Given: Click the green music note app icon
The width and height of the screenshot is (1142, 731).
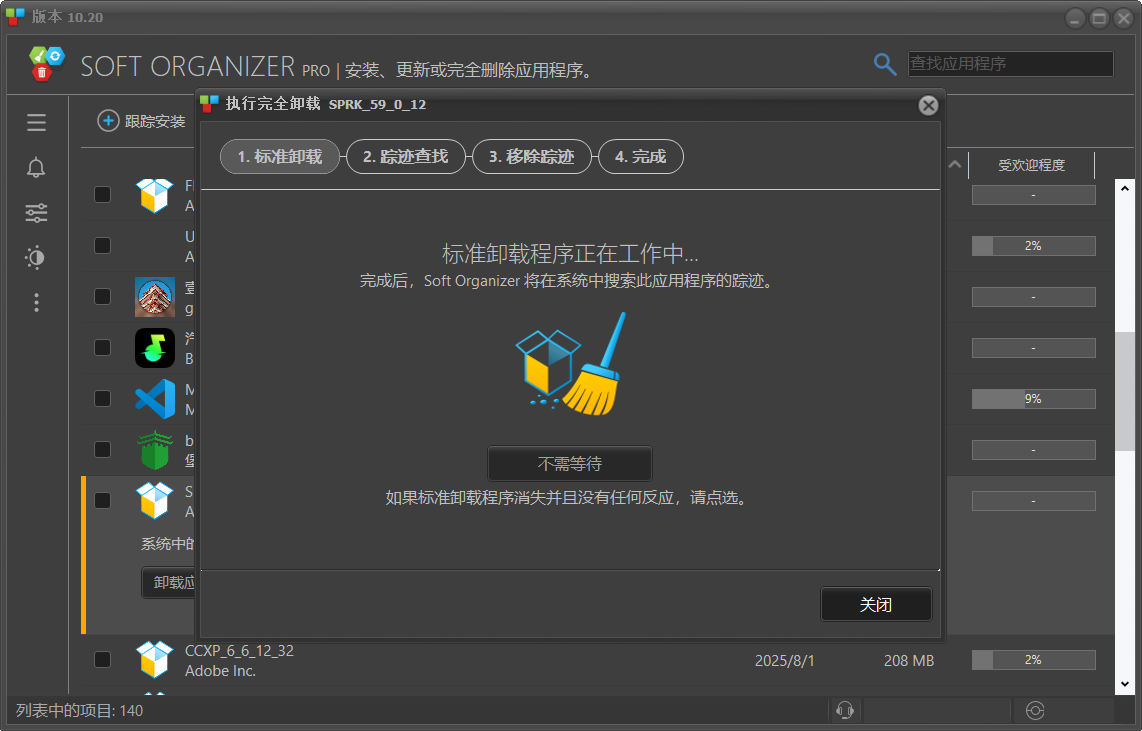Looking at the screenshot, I should click(155, 347).
